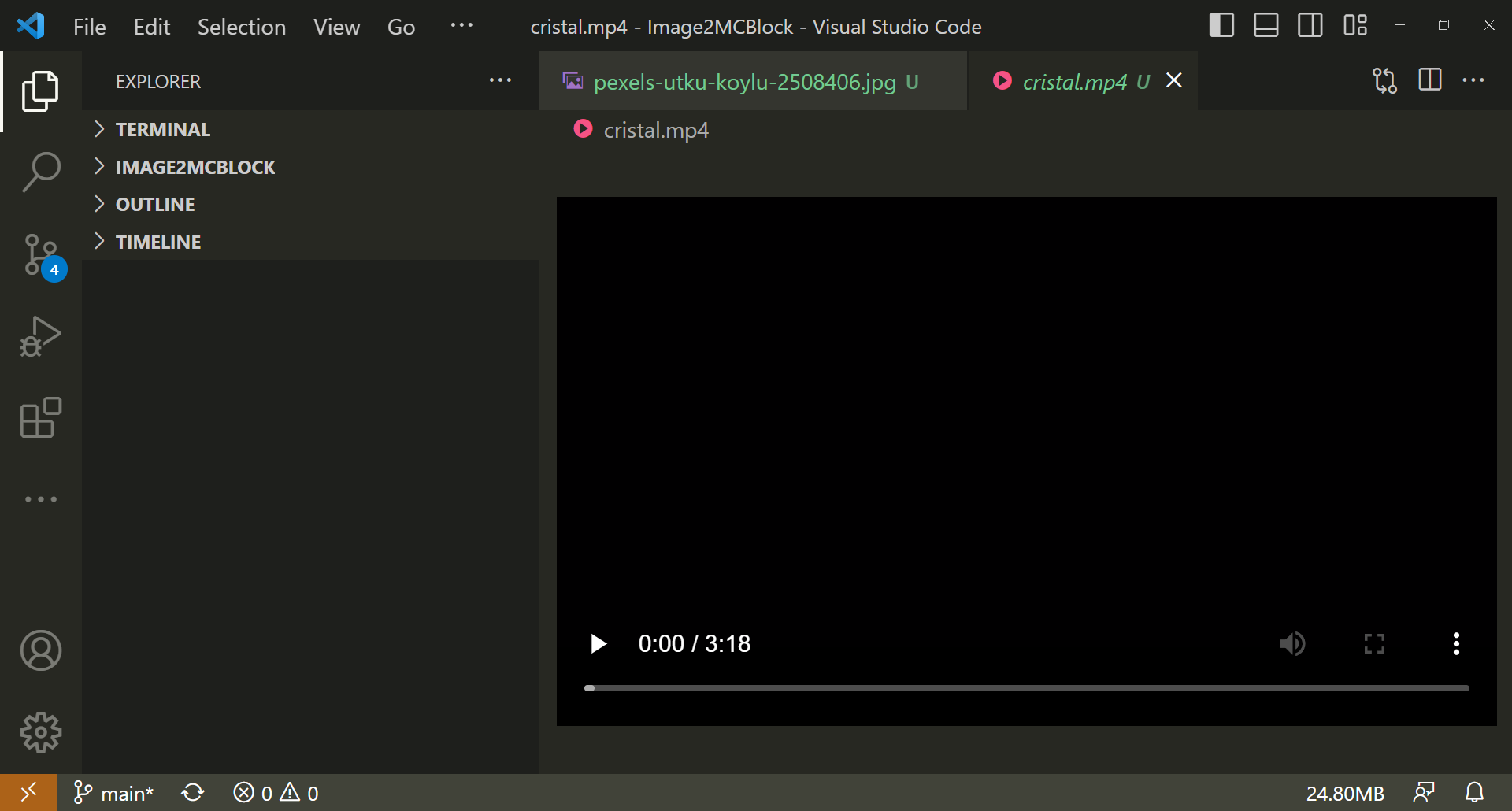Split the editor using the split icon
This screenshot has width=1512, height=811.
pos(1430,80)
